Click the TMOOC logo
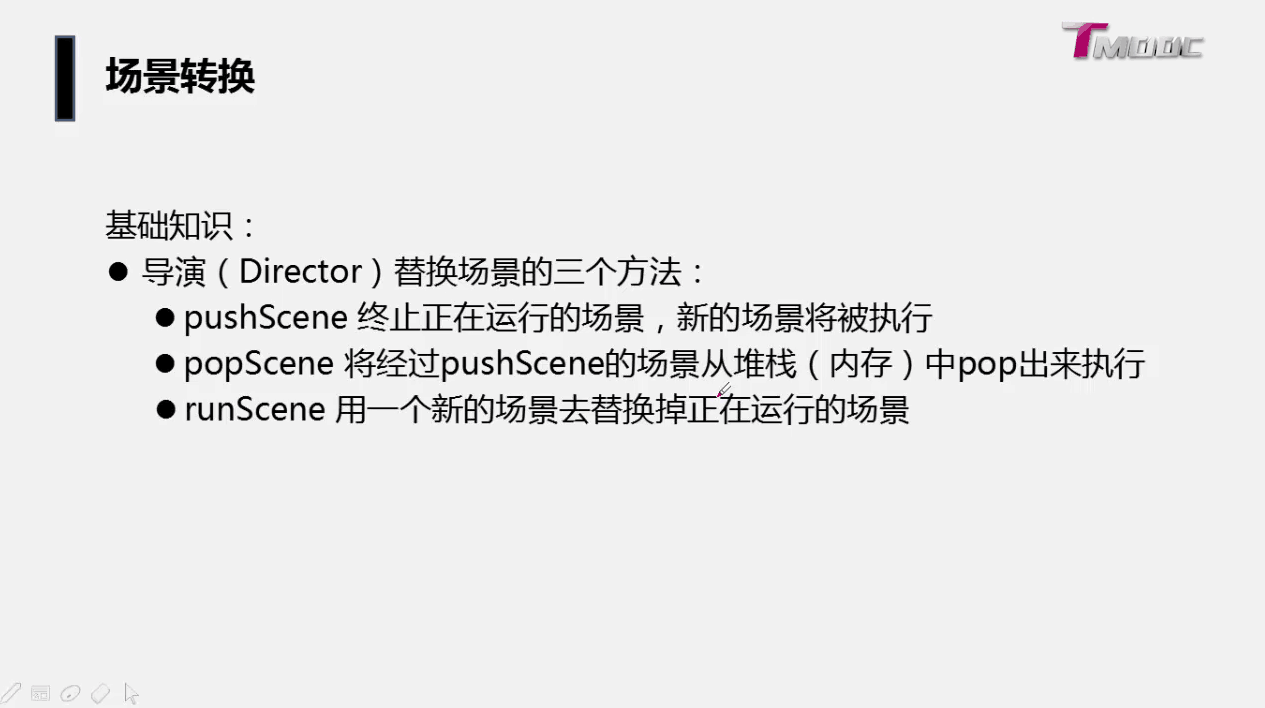Screen dimensions: 1265x708 coord(1132,41)
